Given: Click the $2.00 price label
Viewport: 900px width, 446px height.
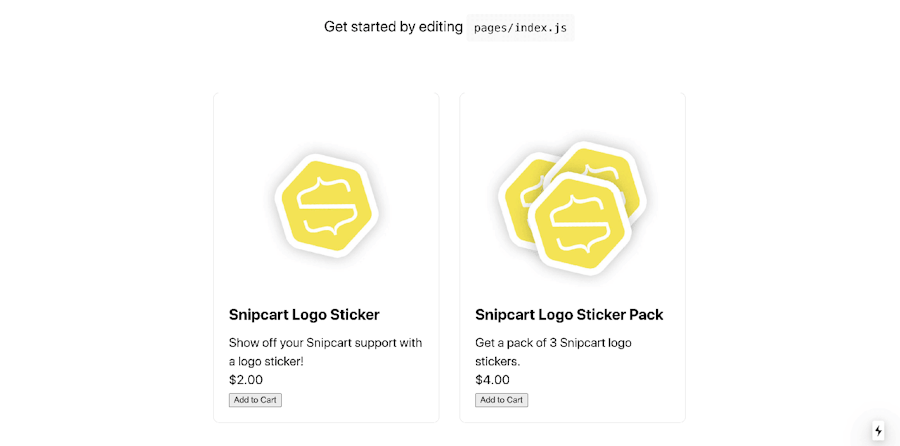Looking at the screenshot, I should (x=246, y=380).
